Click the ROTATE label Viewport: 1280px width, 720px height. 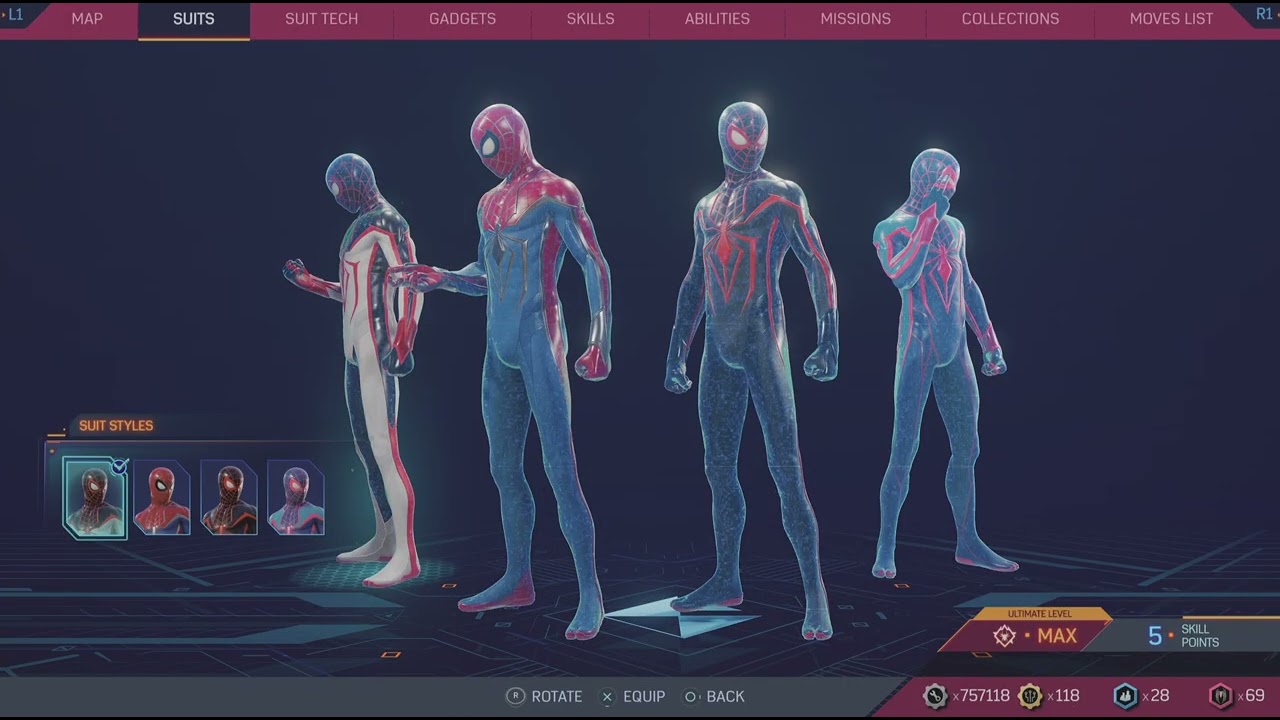[557, 696]
